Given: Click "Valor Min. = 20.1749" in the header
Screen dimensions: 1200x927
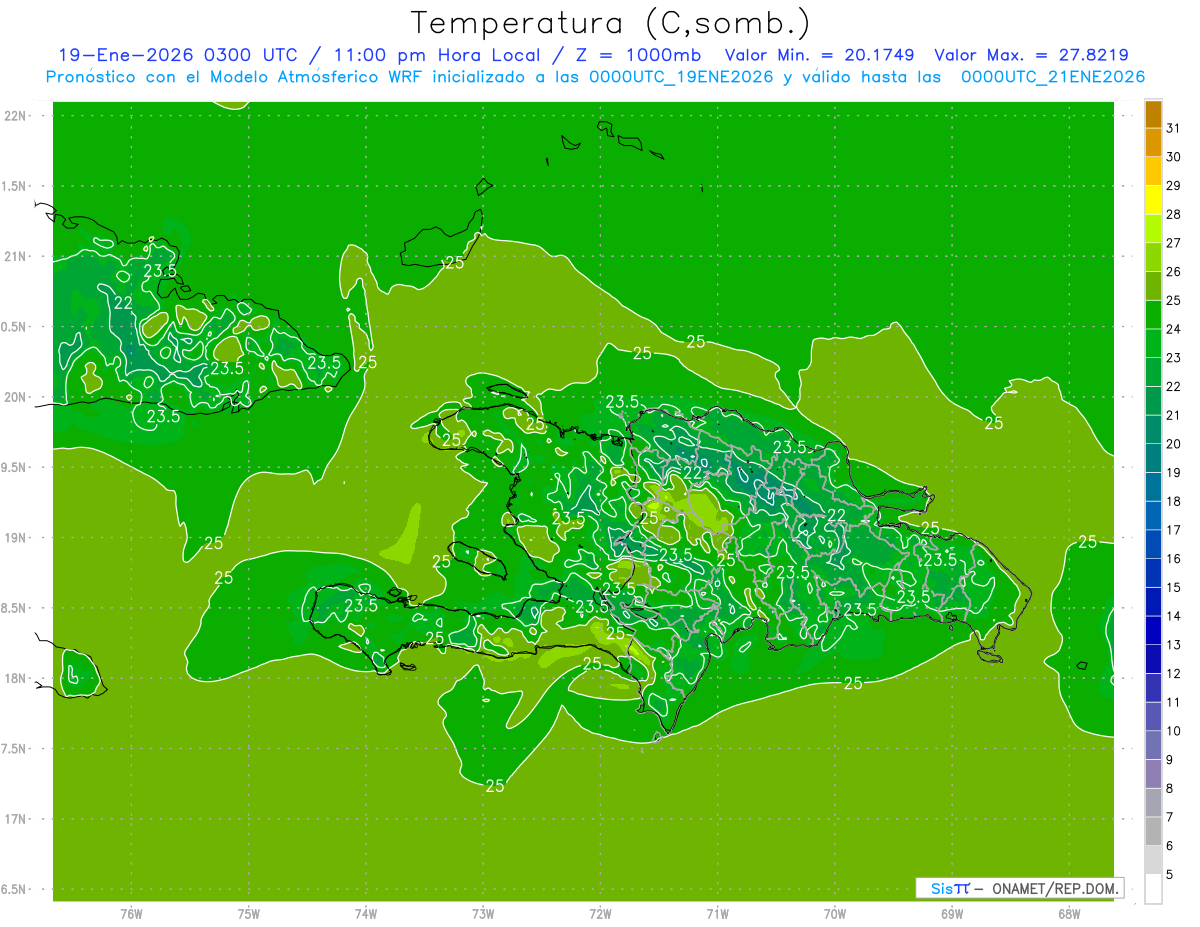Looking at the screenshot, I should tap(819, 56).
